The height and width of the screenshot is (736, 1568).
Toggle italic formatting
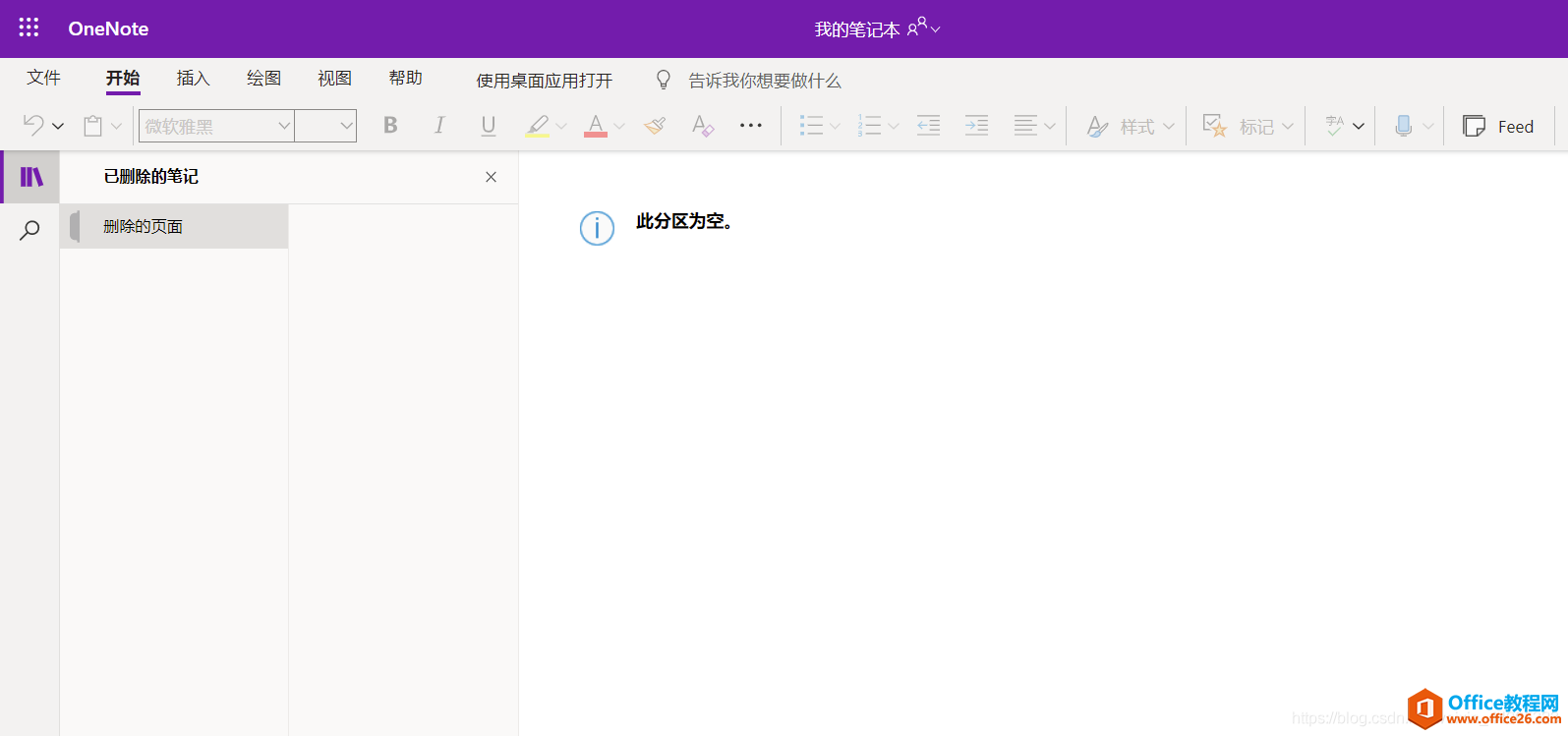click(x=439, y=126)
